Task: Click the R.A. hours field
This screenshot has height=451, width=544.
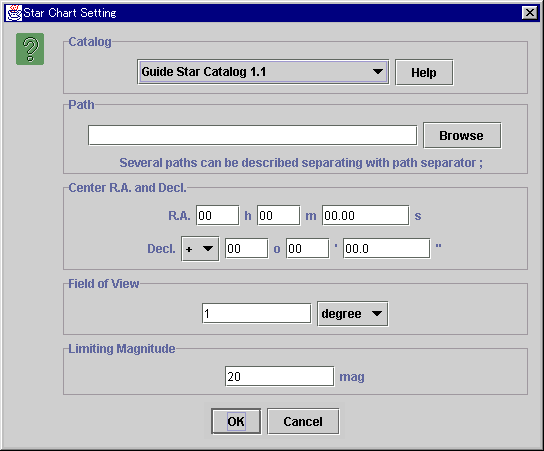Action: click(x=218, y=215)
